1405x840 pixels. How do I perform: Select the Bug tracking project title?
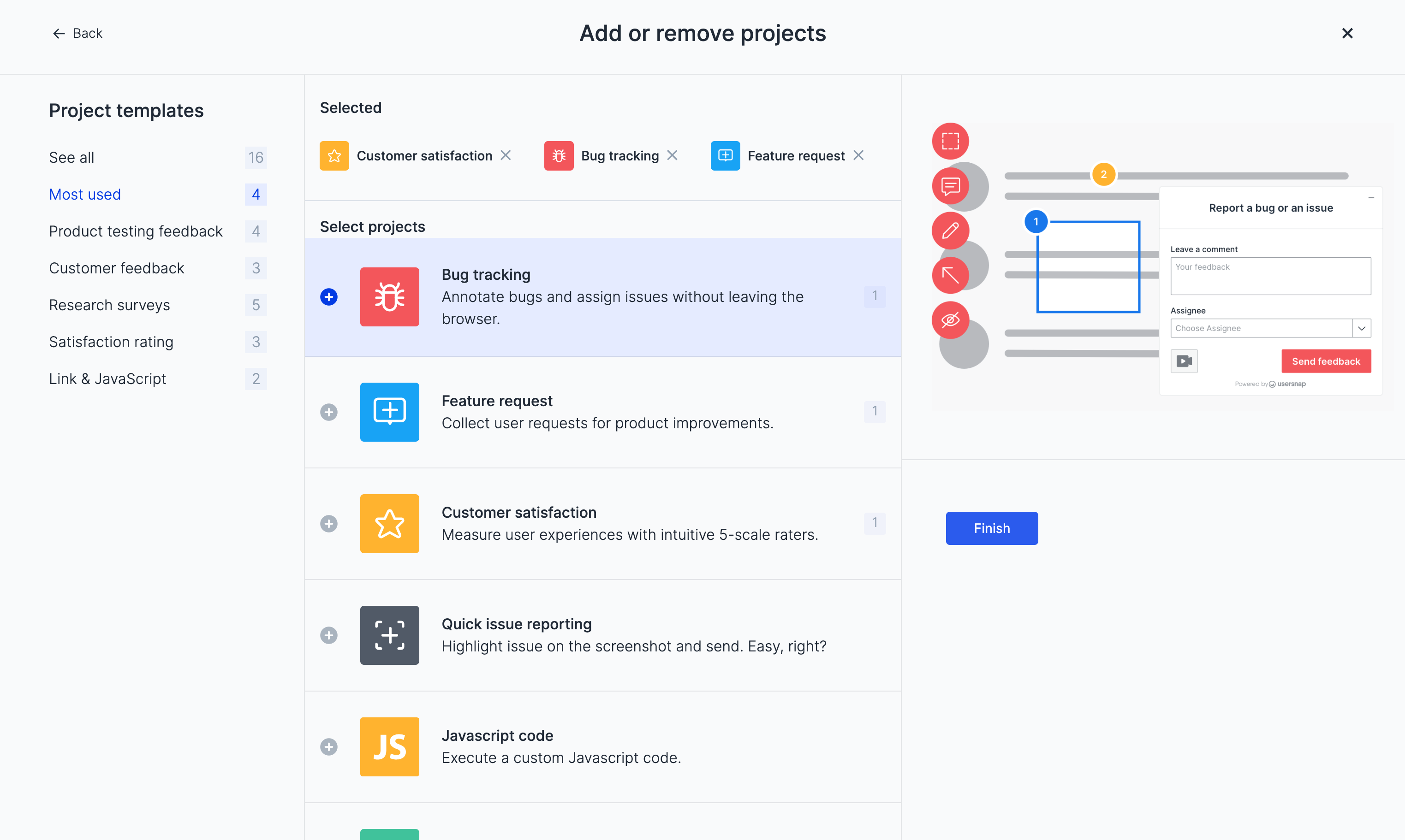click(486, 274)
